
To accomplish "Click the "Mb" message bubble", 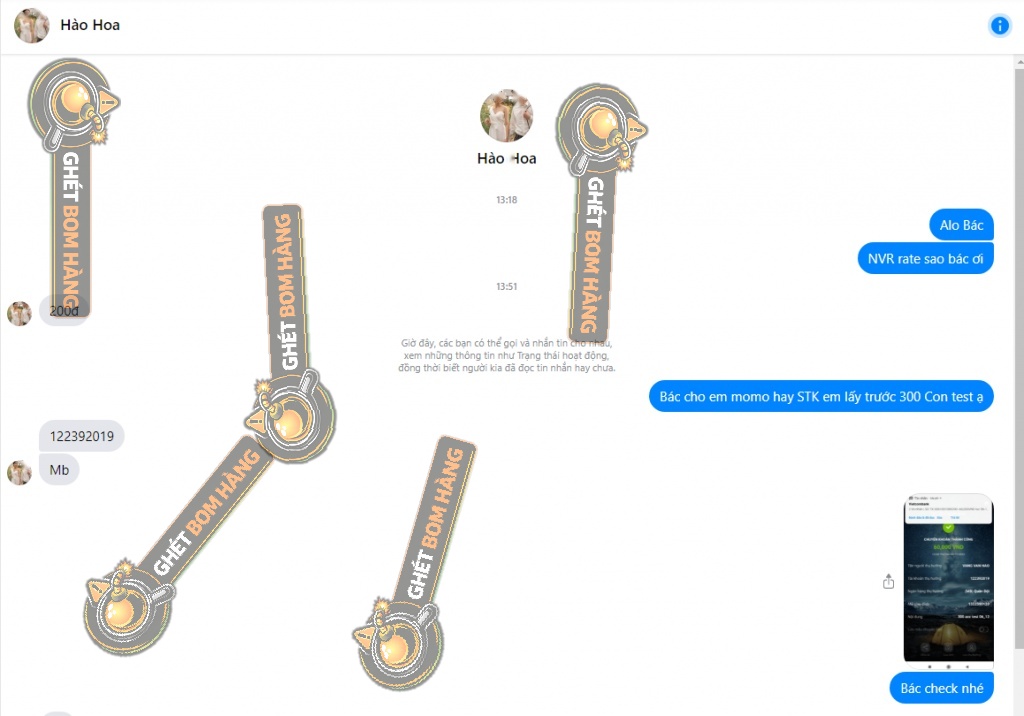I will (59, 470).
